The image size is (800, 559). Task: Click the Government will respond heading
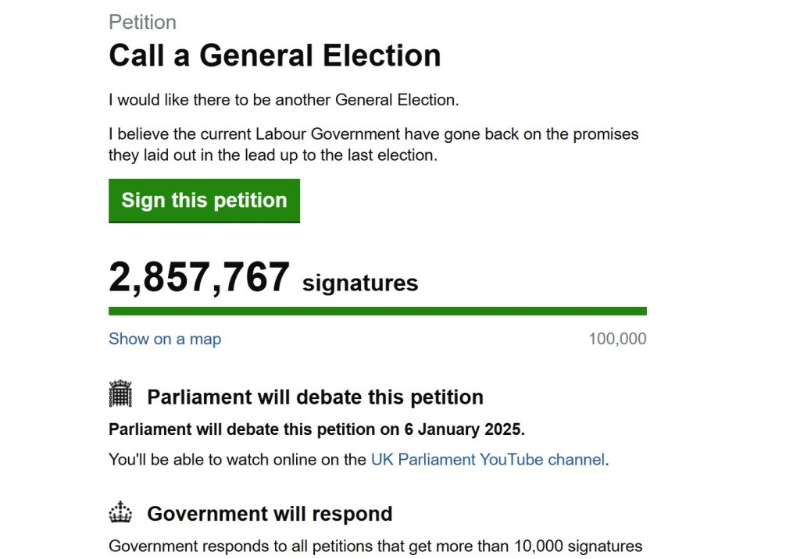point(269,515)
